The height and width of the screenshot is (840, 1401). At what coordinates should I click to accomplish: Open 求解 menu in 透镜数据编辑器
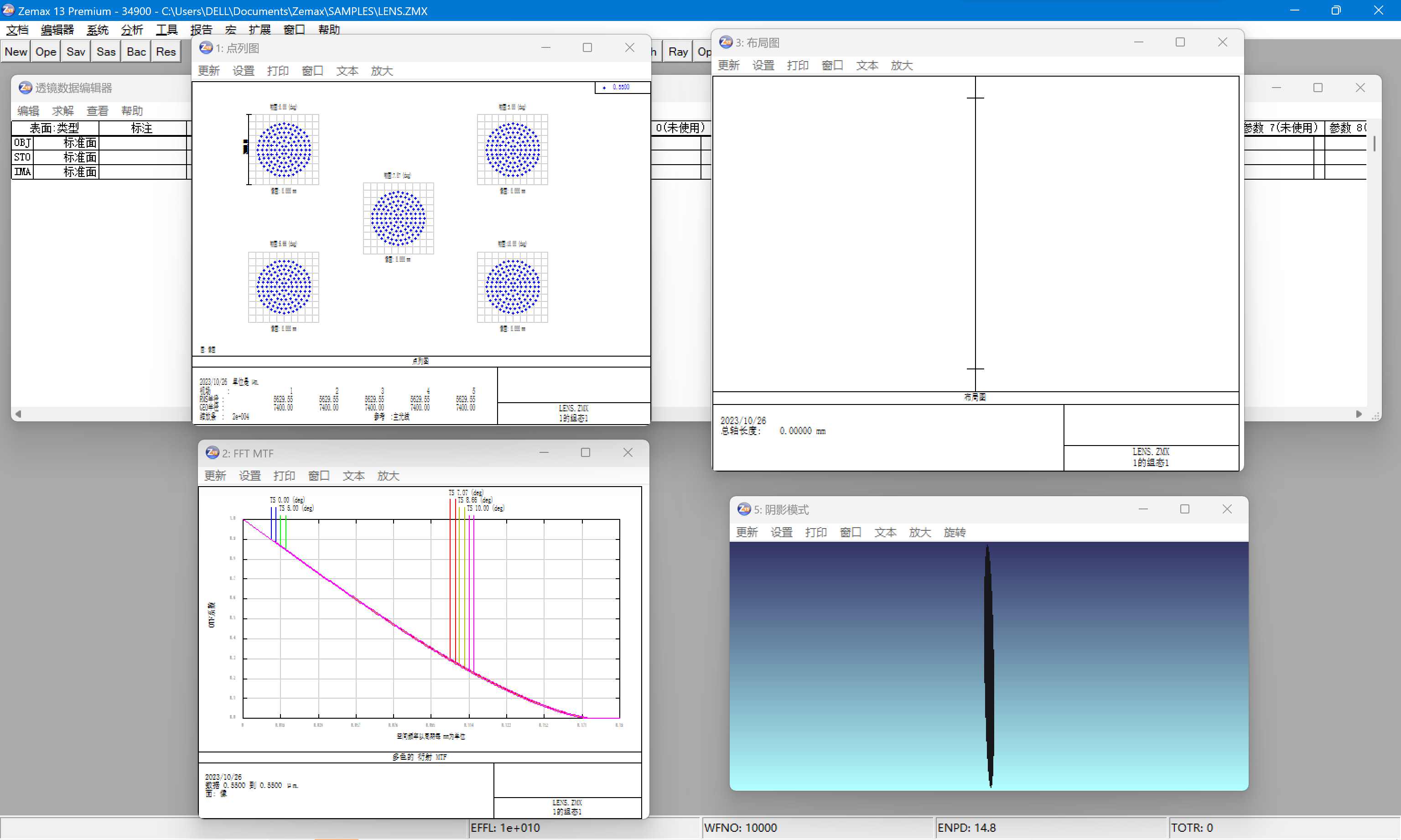[x=63, y=111]
